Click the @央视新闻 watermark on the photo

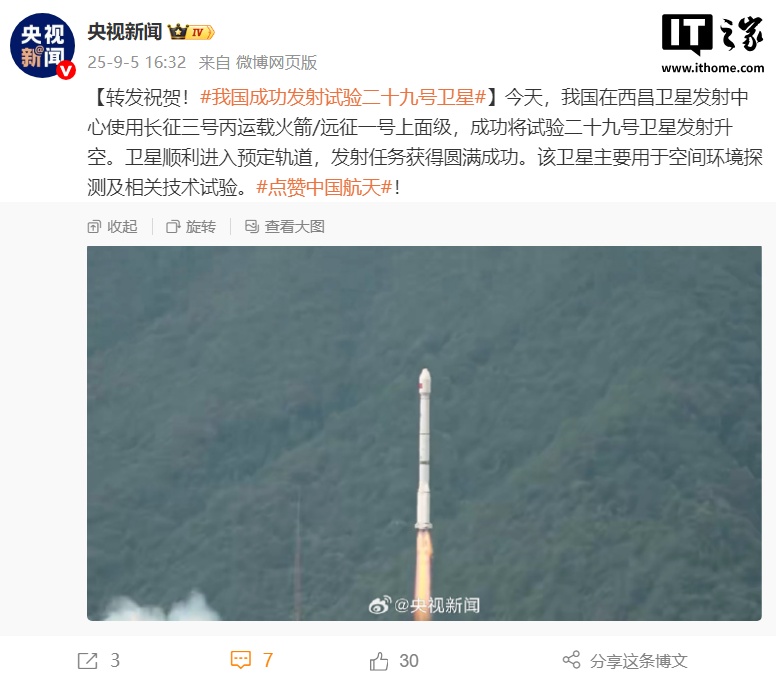tap(424, 605)
